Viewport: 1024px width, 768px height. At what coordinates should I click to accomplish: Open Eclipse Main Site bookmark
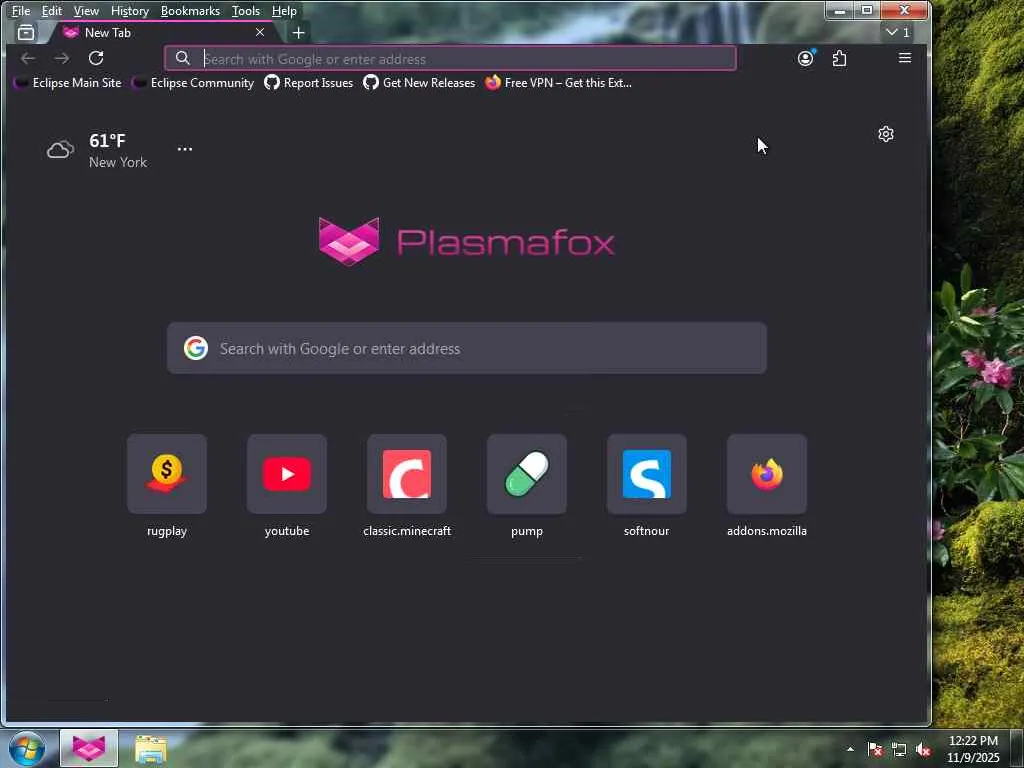(x=68, y=83)
